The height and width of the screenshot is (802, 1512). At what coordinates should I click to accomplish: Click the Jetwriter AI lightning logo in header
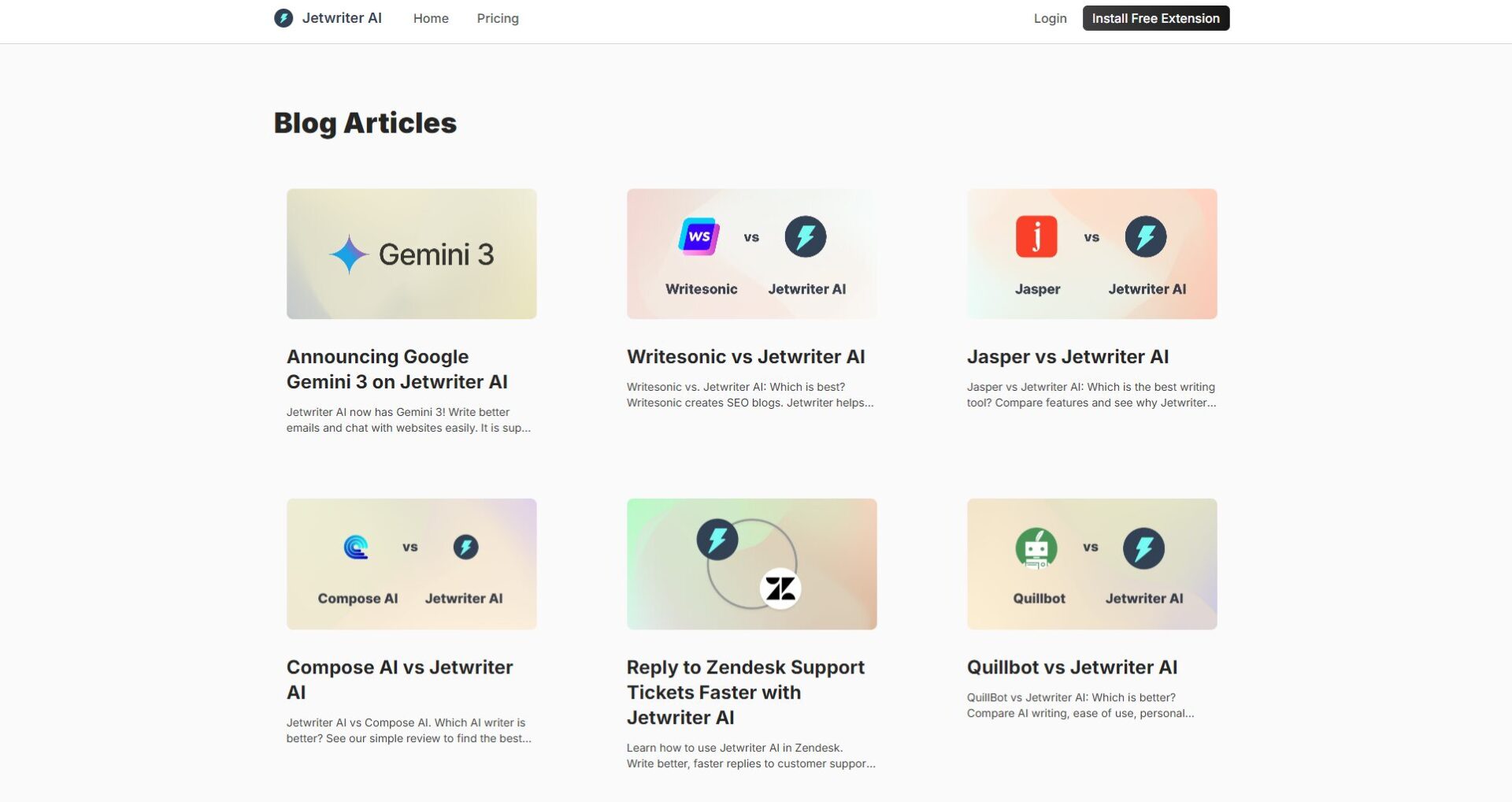click(283, 18)
